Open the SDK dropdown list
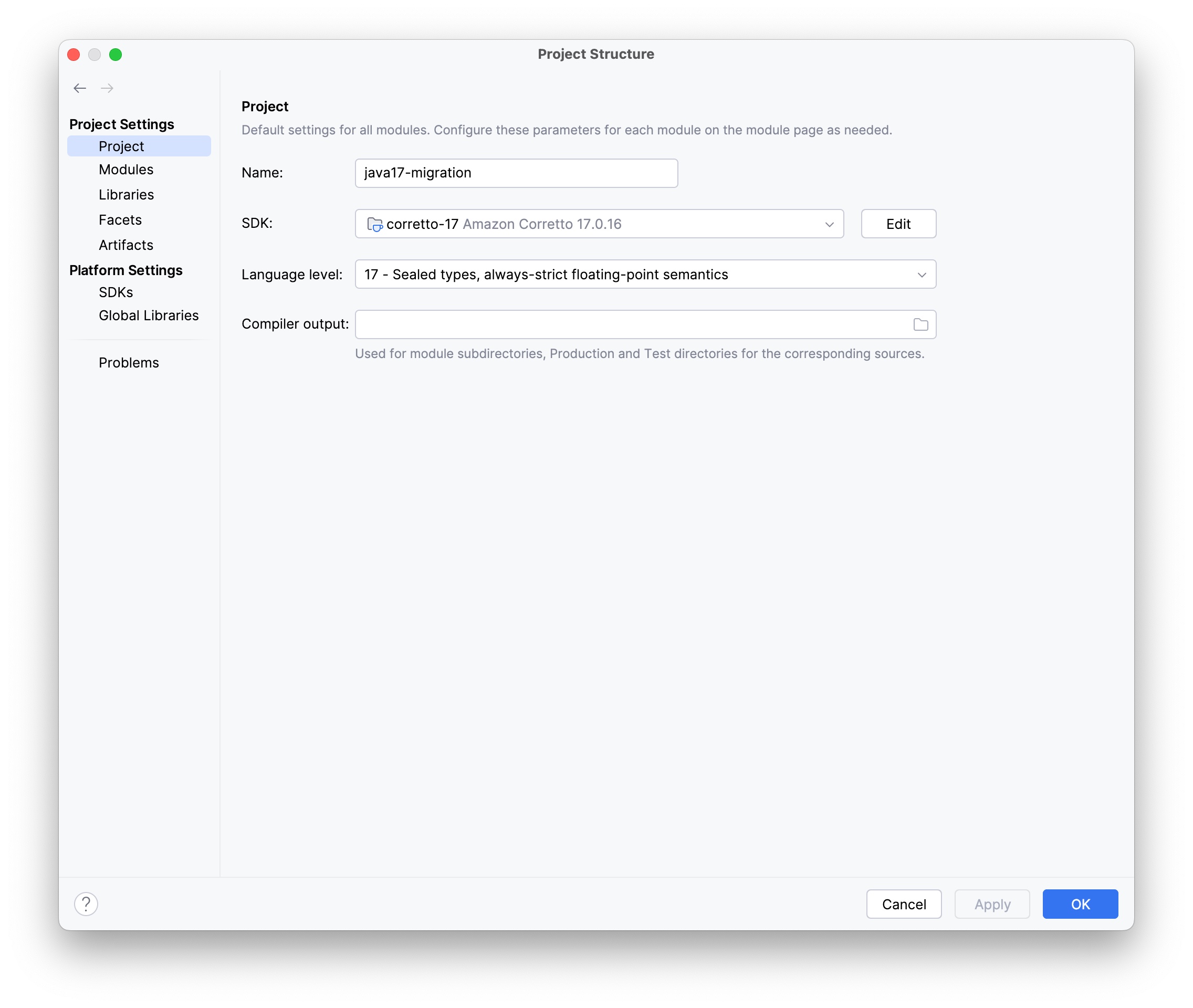The height and width of the screenshot is (1008, 1193). pos(830,224)
